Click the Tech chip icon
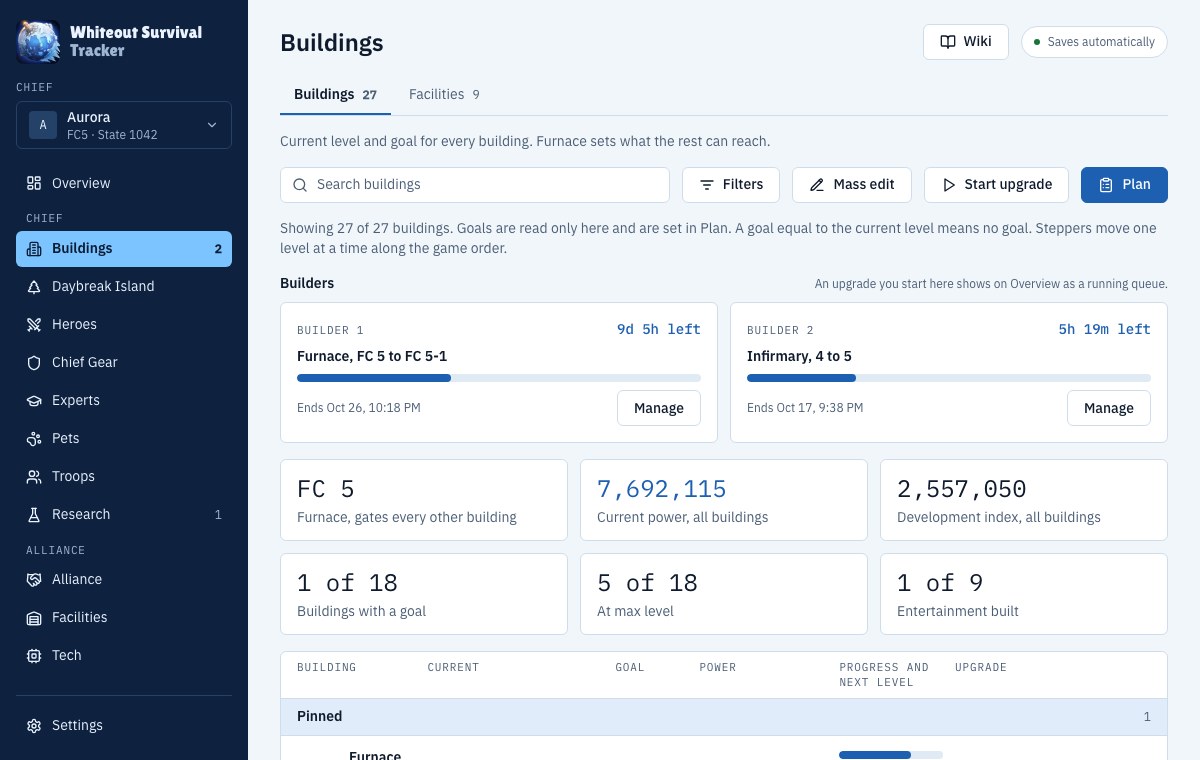1200x760 pixels. tap(34, 656)
